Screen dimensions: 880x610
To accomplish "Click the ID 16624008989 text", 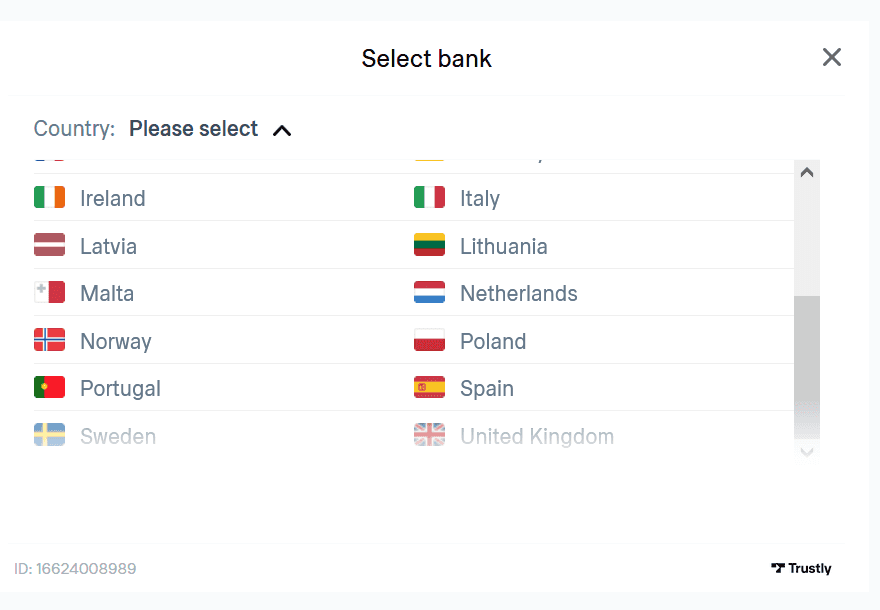I will tap(75, 569).
